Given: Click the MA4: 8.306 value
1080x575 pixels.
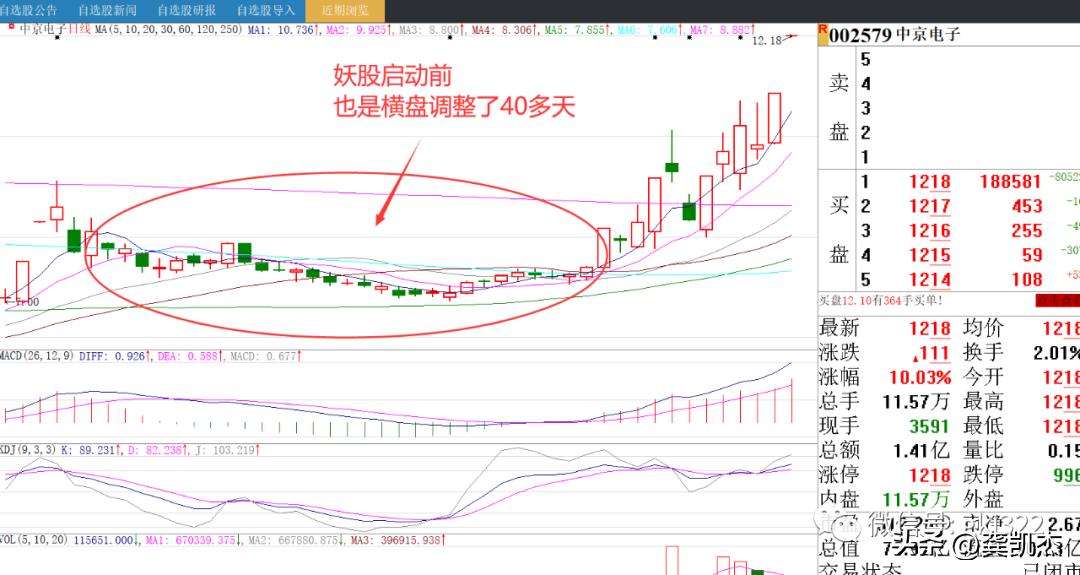Looking at the screenshot, I should [505, 30].
